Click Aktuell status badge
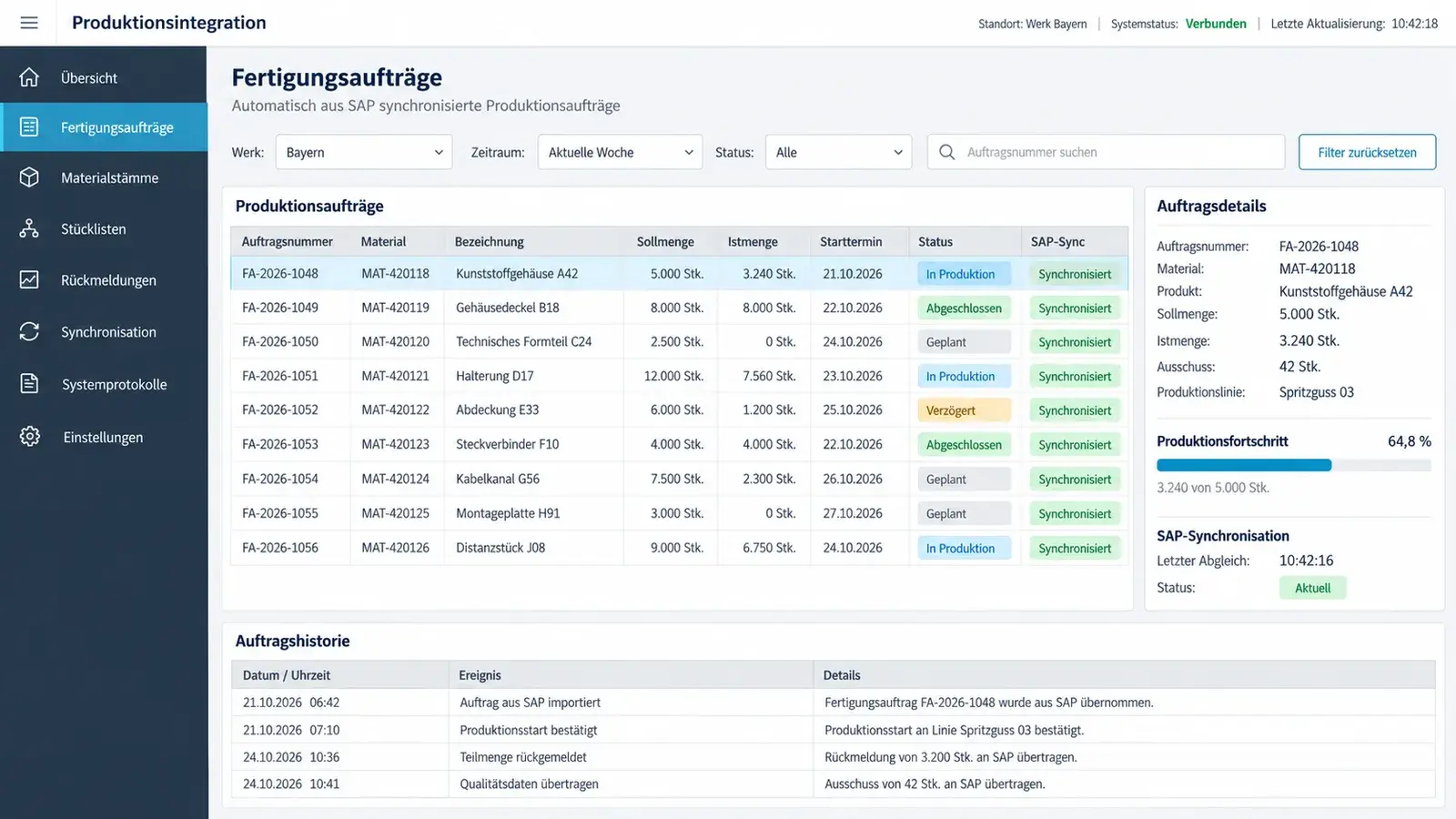 coord(1312,588)
